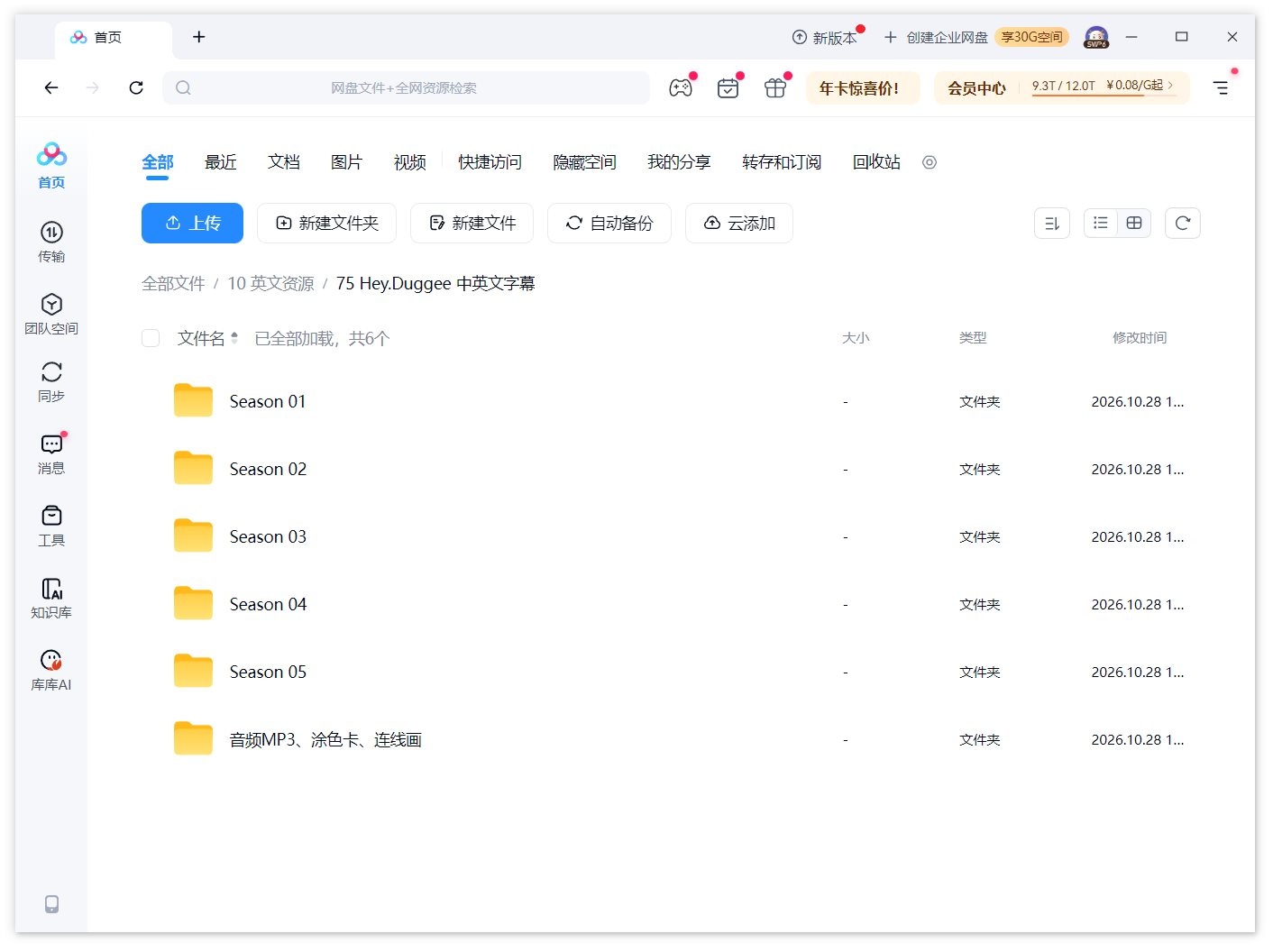1273x952 pixels.
Task: Tick the select-all checkbox beside 文件名
Action: click(151, 338)
